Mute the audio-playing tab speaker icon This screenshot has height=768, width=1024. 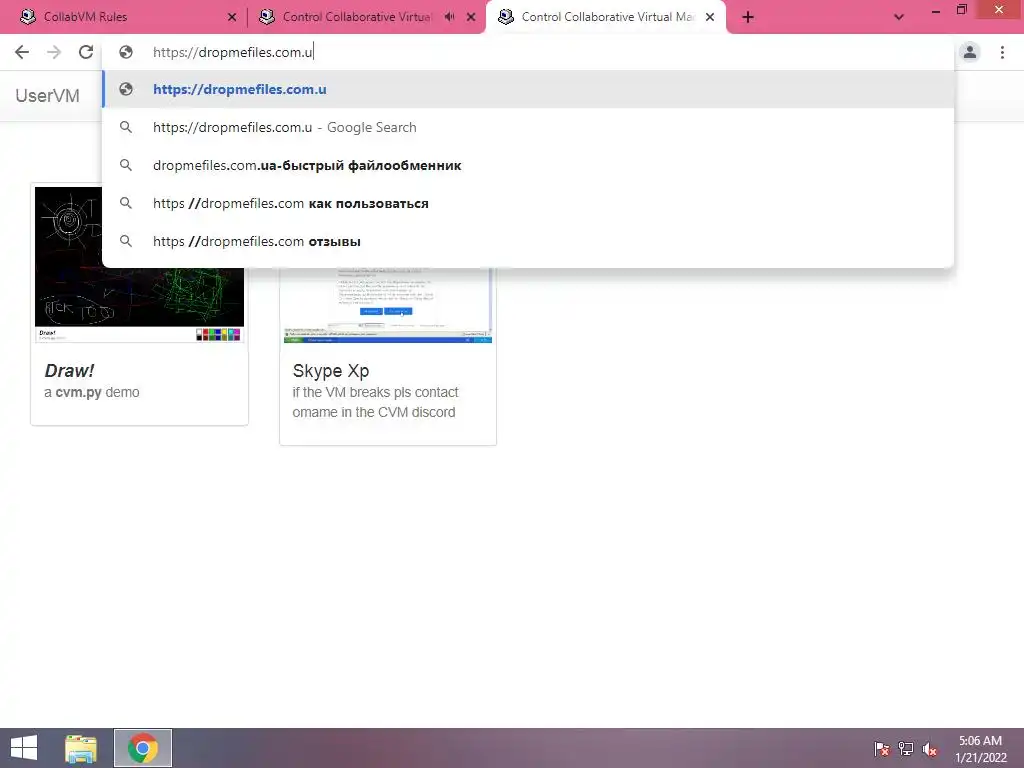point(449,17)
